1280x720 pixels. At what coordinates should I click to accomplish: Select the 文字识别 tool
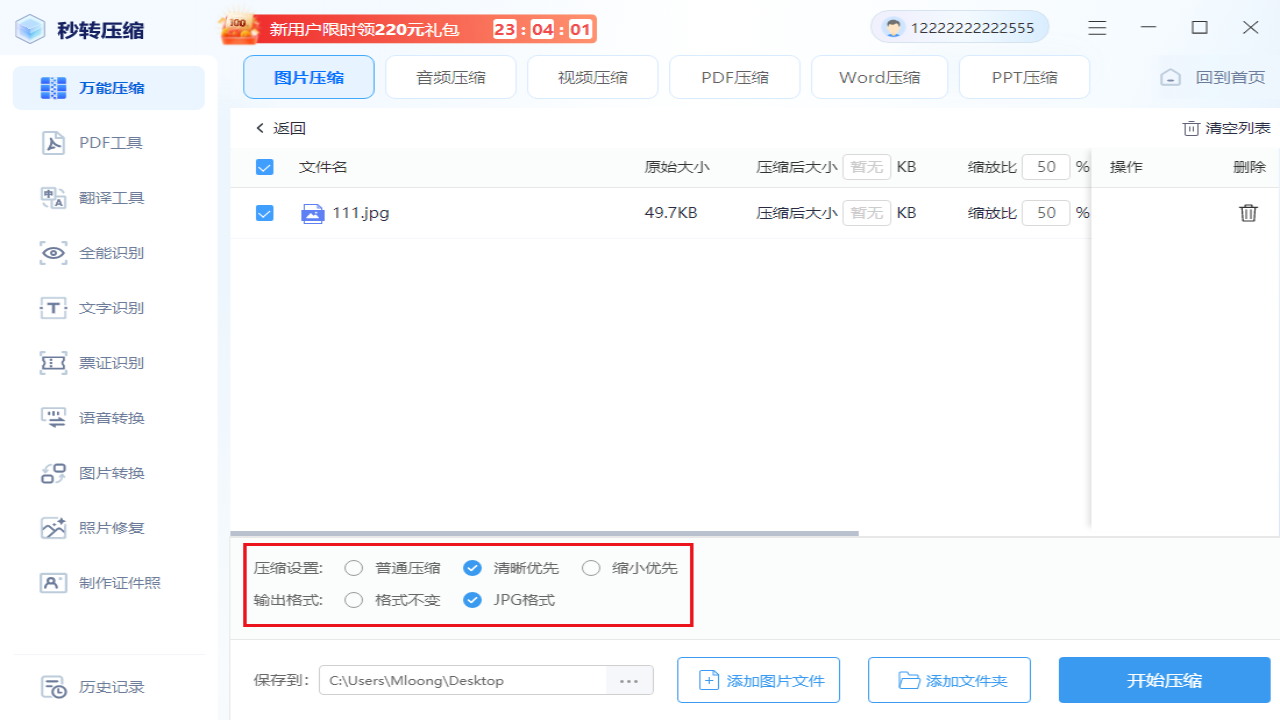tap(110, 307)
